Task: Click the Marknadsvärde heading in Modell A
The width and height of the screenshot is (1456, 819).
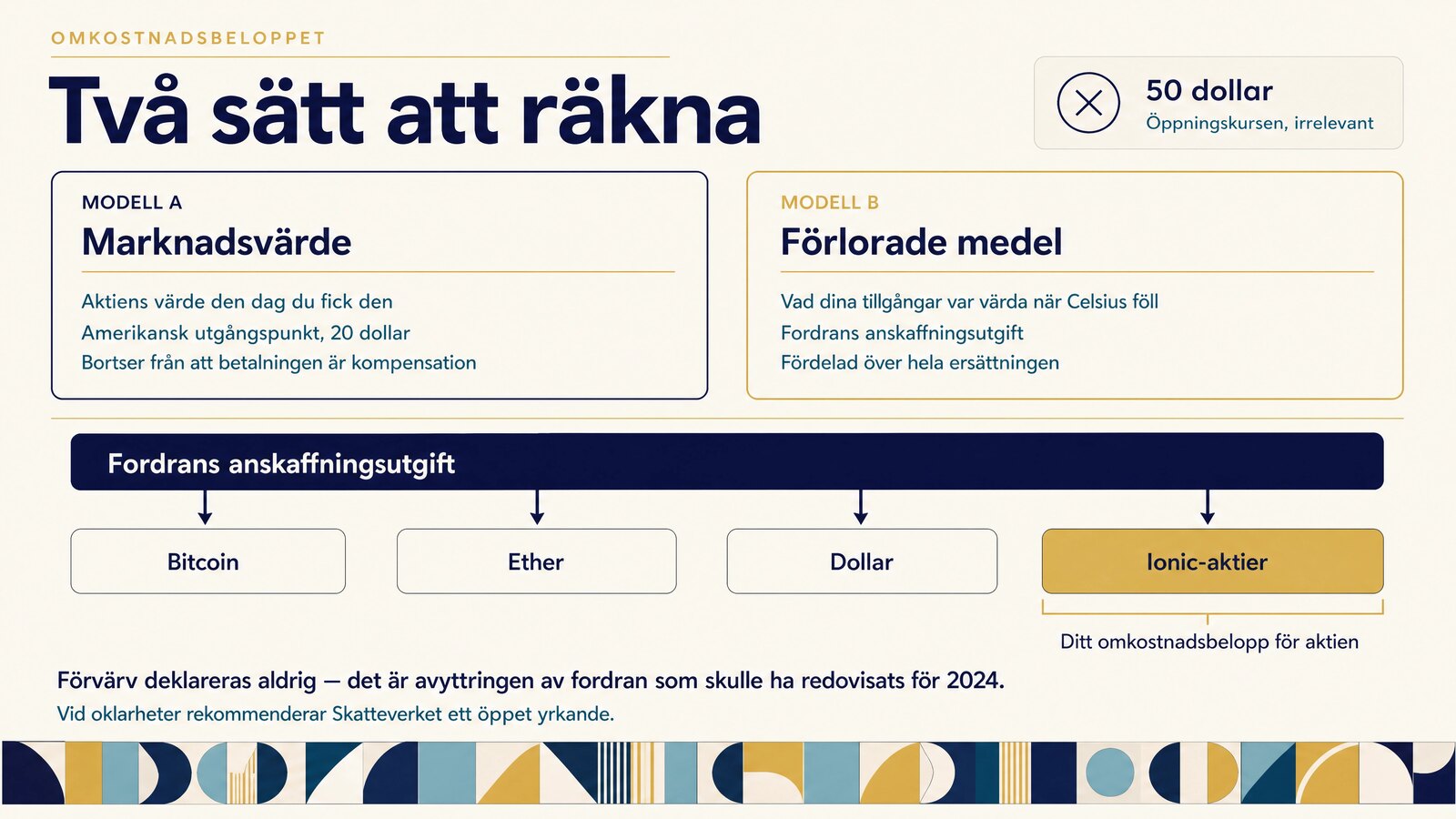Action: 217,242
